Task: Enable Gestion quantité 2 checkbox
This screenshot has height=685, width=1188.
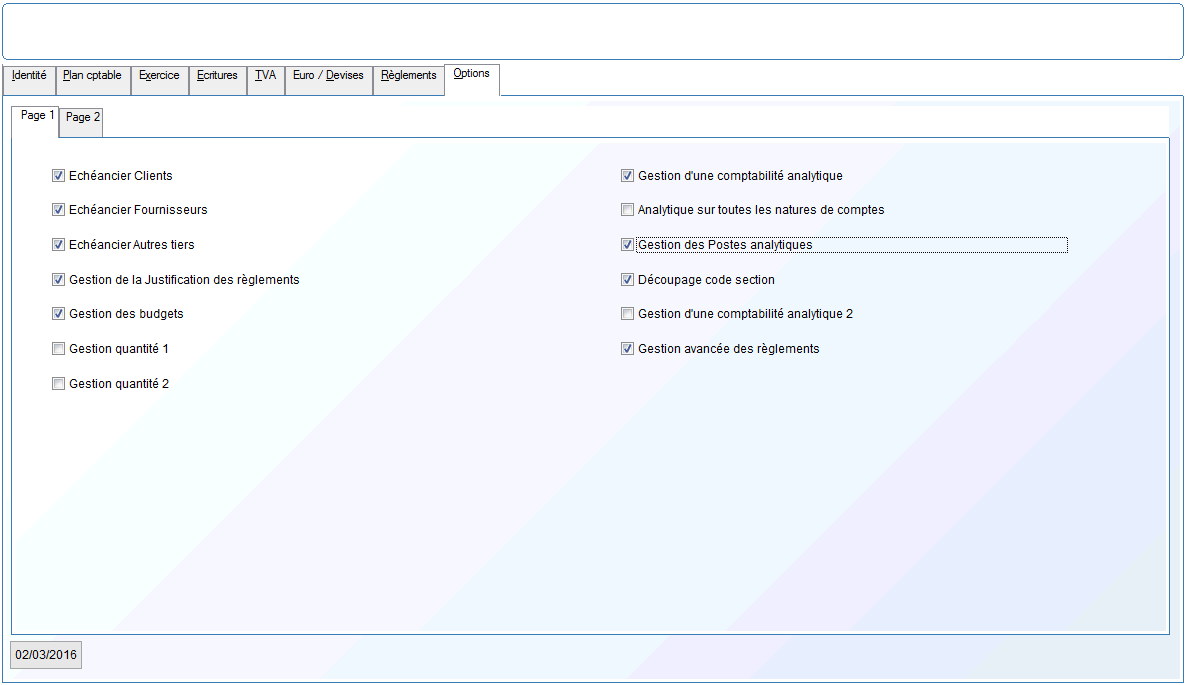Action: [58, 384]
